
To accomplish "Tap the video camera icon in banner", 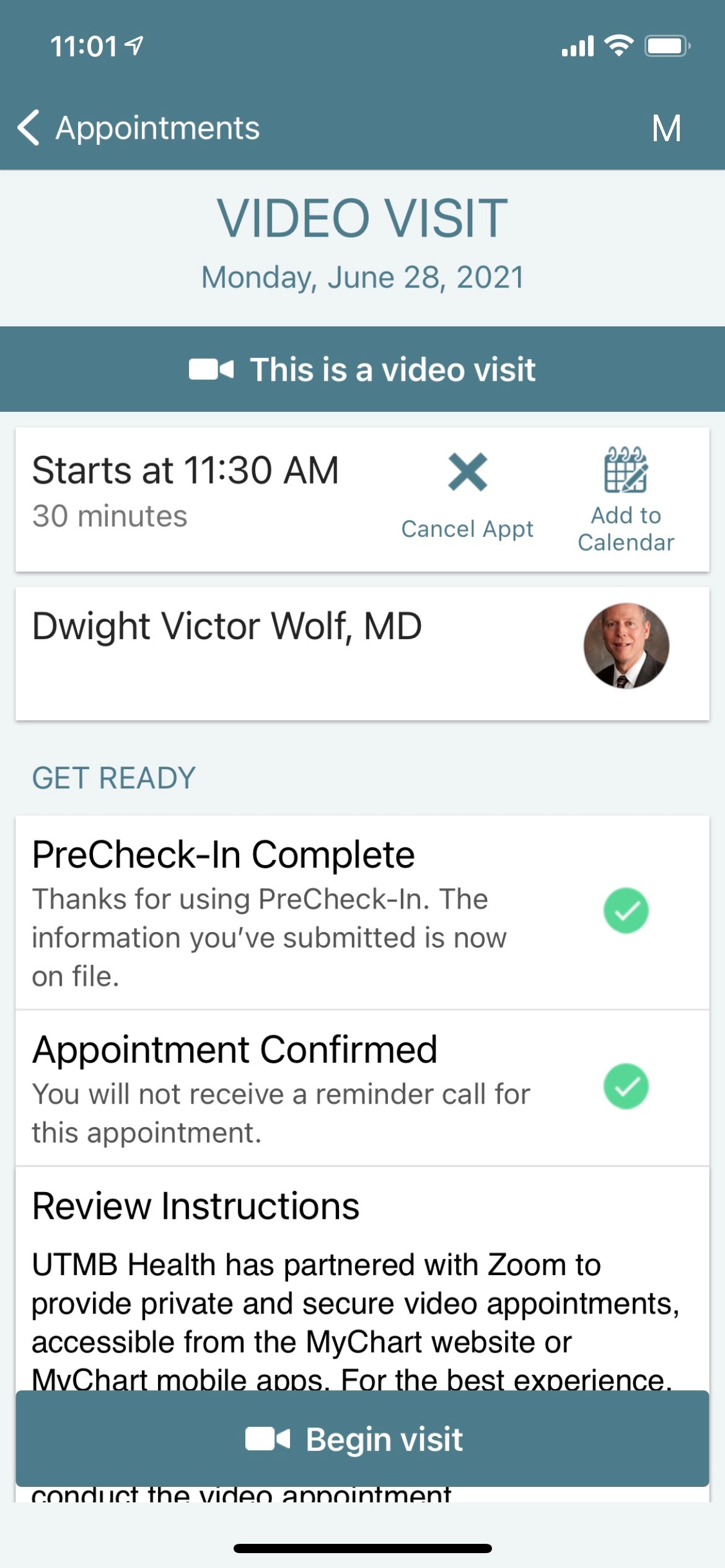I will click(211, 370).
